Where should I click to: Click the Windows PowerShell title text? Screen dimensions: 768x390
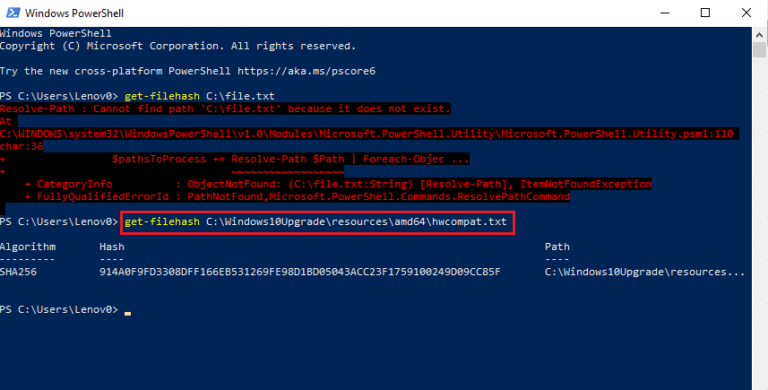point(74,13)
